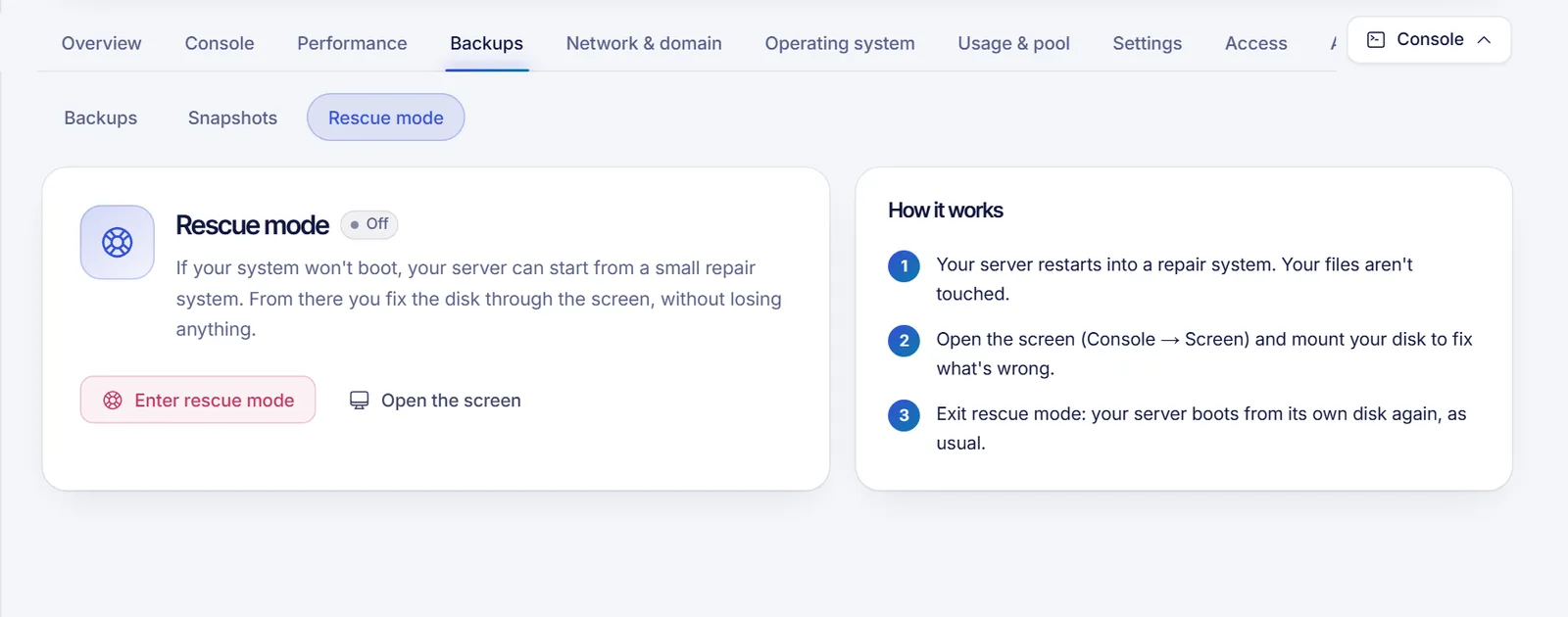Viewport: 1568px width, 617px height.
Task: Click the Rescue mode heading text
Action: 253,225
